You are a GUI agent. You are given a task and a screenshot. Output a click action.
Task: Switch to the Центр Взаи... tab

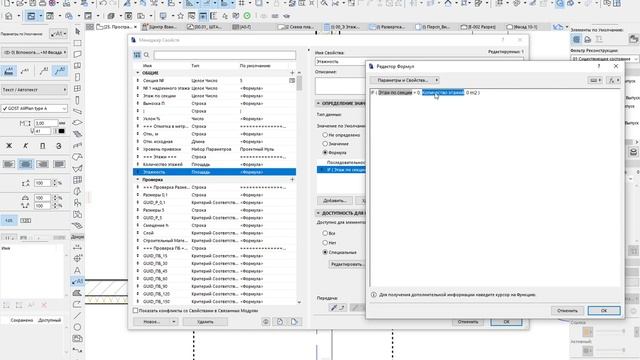click(x=160, y=27)
